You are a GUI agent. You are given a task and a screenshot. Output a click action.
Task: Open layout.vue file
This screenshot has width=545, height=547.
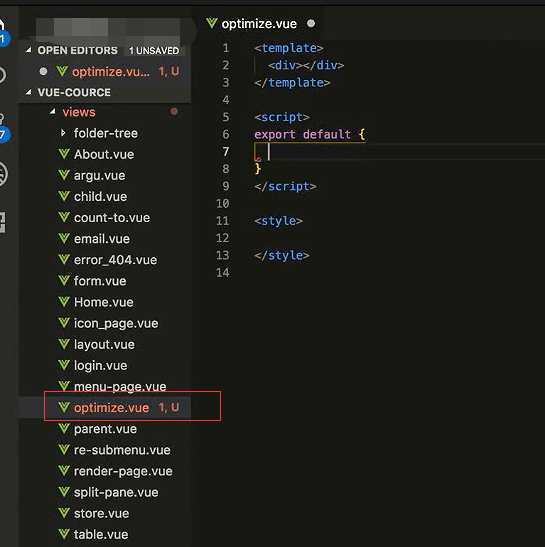click(104, 345)
